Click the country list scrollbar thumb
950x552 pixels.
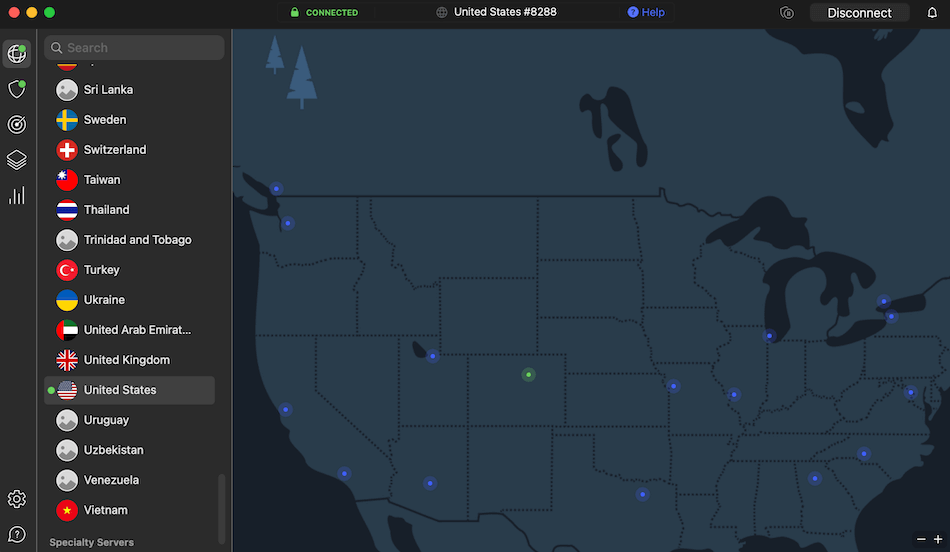pyautogui.click(x=222, y=509)
